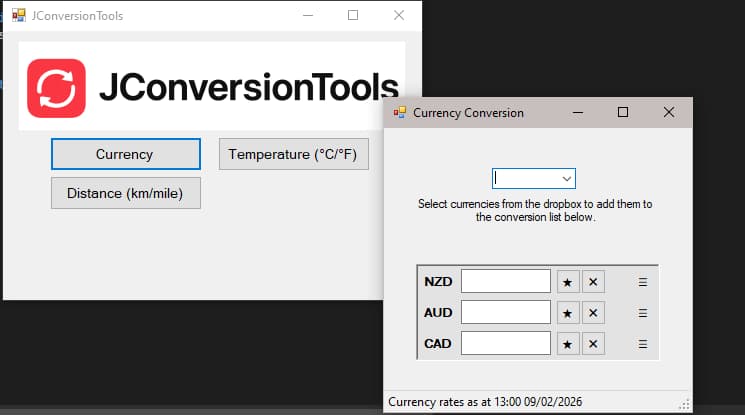
Task: Click the Currency Conversion window resize grip
Action: click(x=684, y=405)
